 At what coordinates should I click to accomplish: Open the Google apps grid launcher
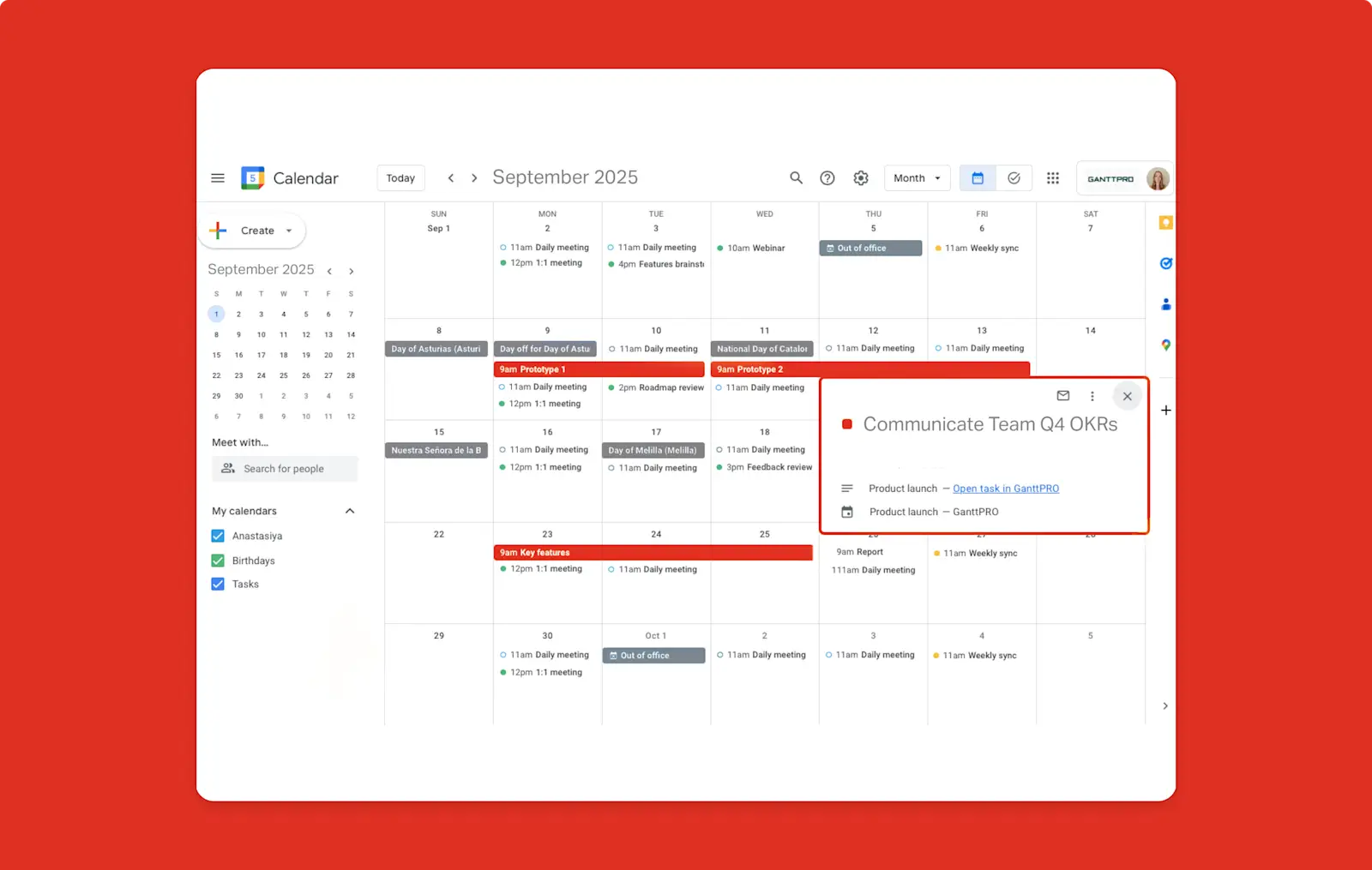(x=1053, y=177)
